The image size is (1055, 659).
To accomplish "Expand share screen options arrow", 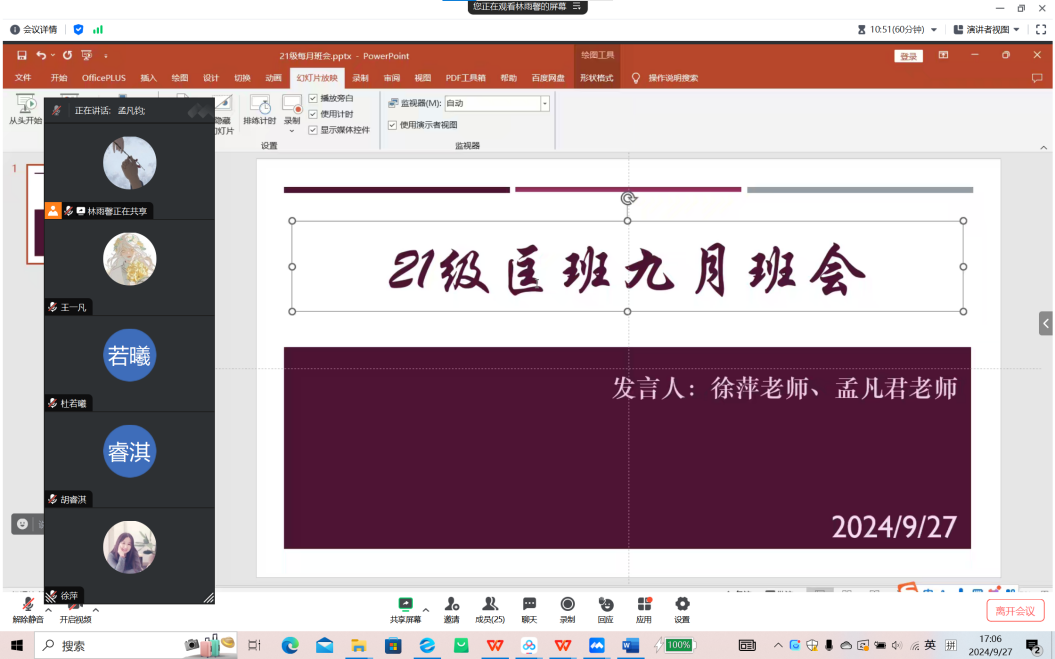I will click(426, 610).
